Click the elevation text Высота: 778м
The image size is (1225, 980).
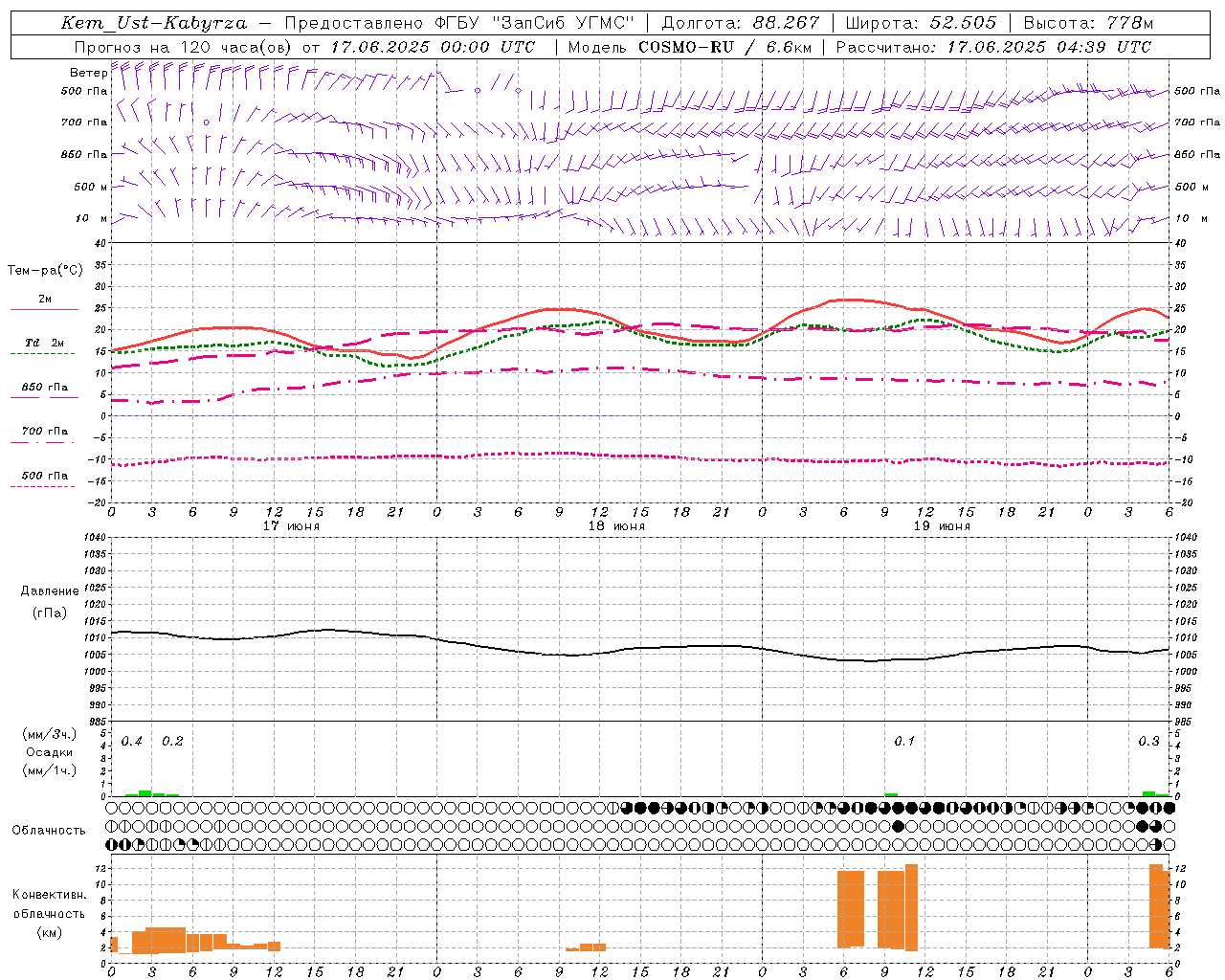click(1088, 23)
